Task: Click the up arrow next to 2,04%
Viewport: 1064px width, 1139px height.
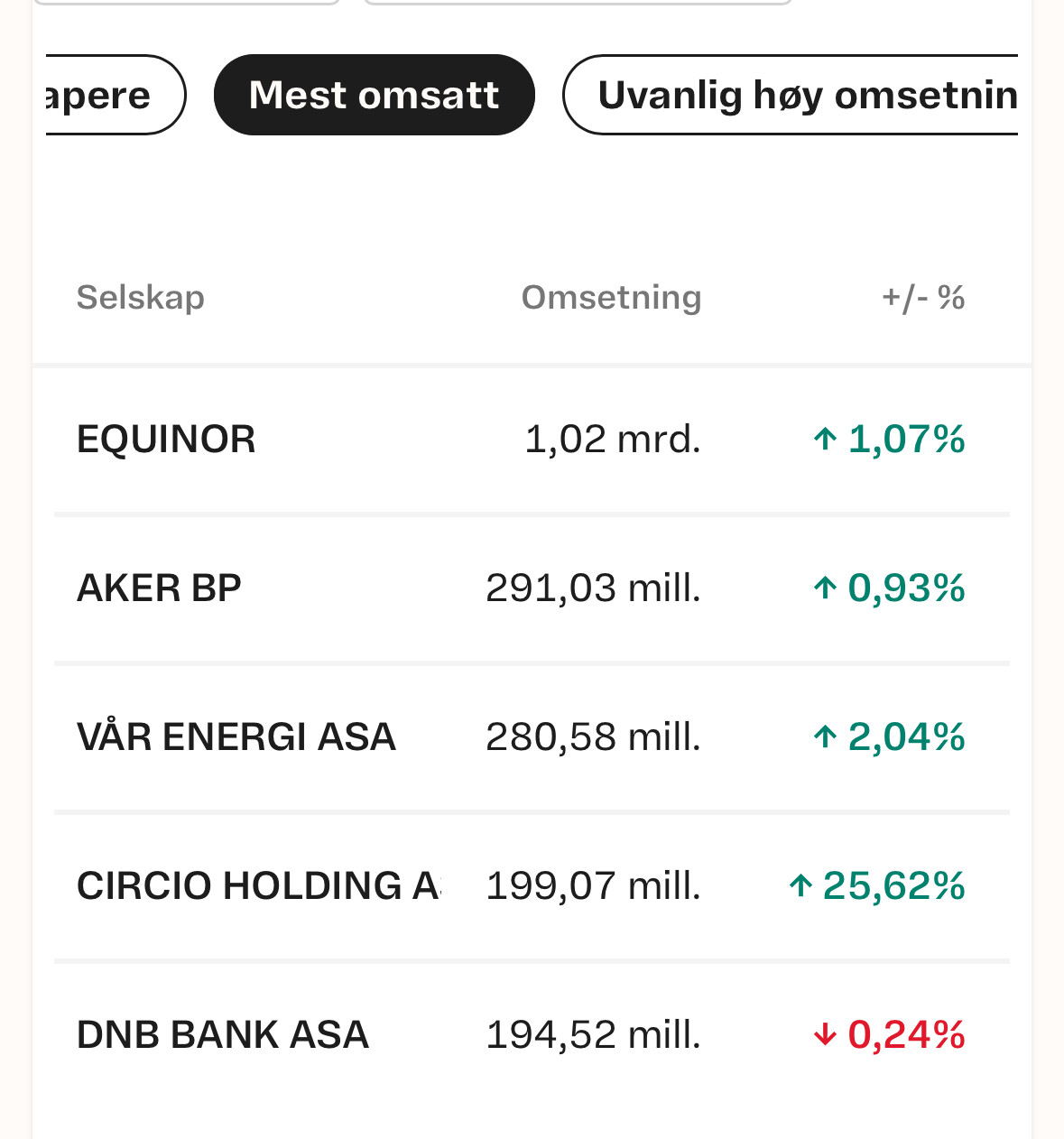Action: coord(825,737)
